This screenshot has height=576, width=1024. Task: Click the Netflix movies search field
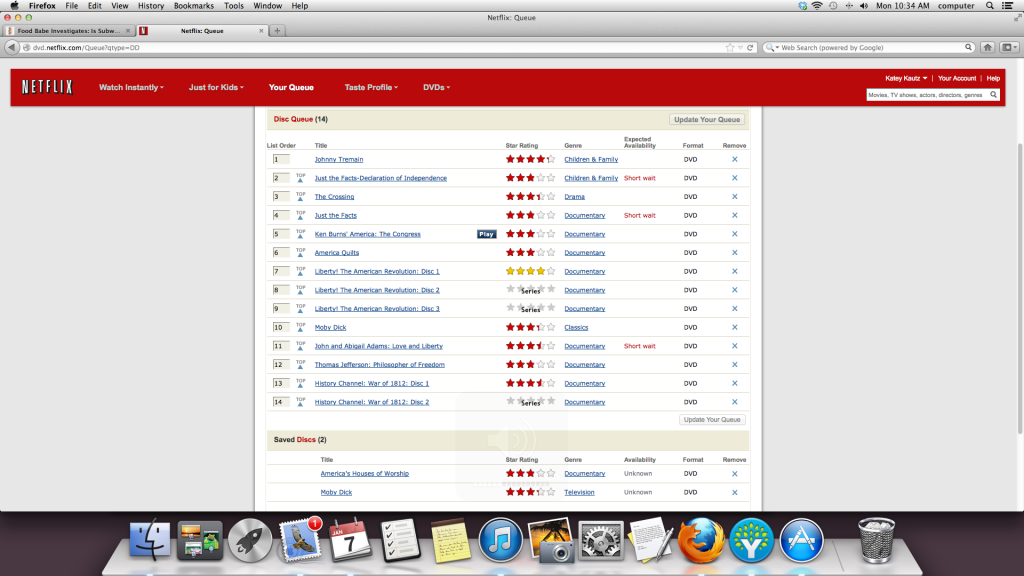point(927,95)
